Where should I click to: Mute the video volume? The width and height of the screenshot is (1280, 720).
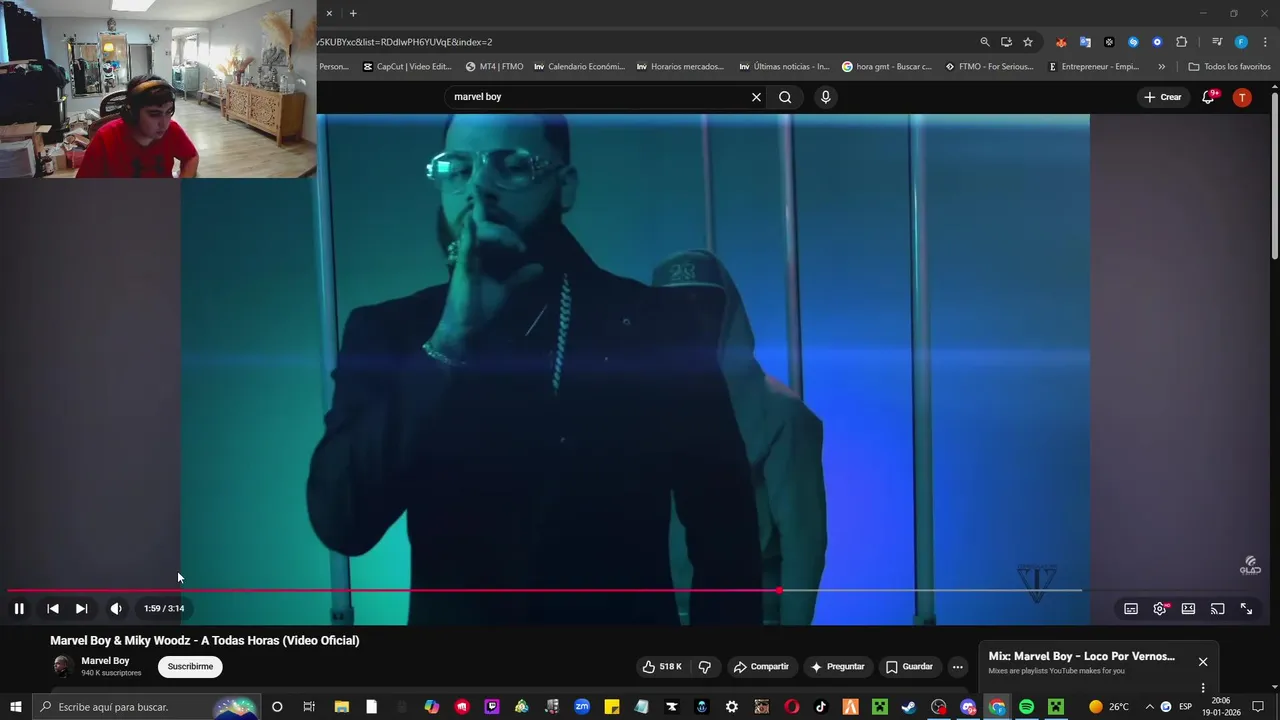pyautogui.click(x=116, y=608)
